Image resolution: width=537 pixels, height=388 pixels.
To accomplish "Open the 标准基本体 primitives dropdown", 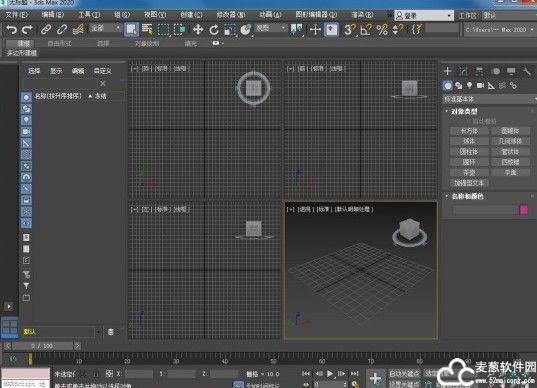I will 489,99.
